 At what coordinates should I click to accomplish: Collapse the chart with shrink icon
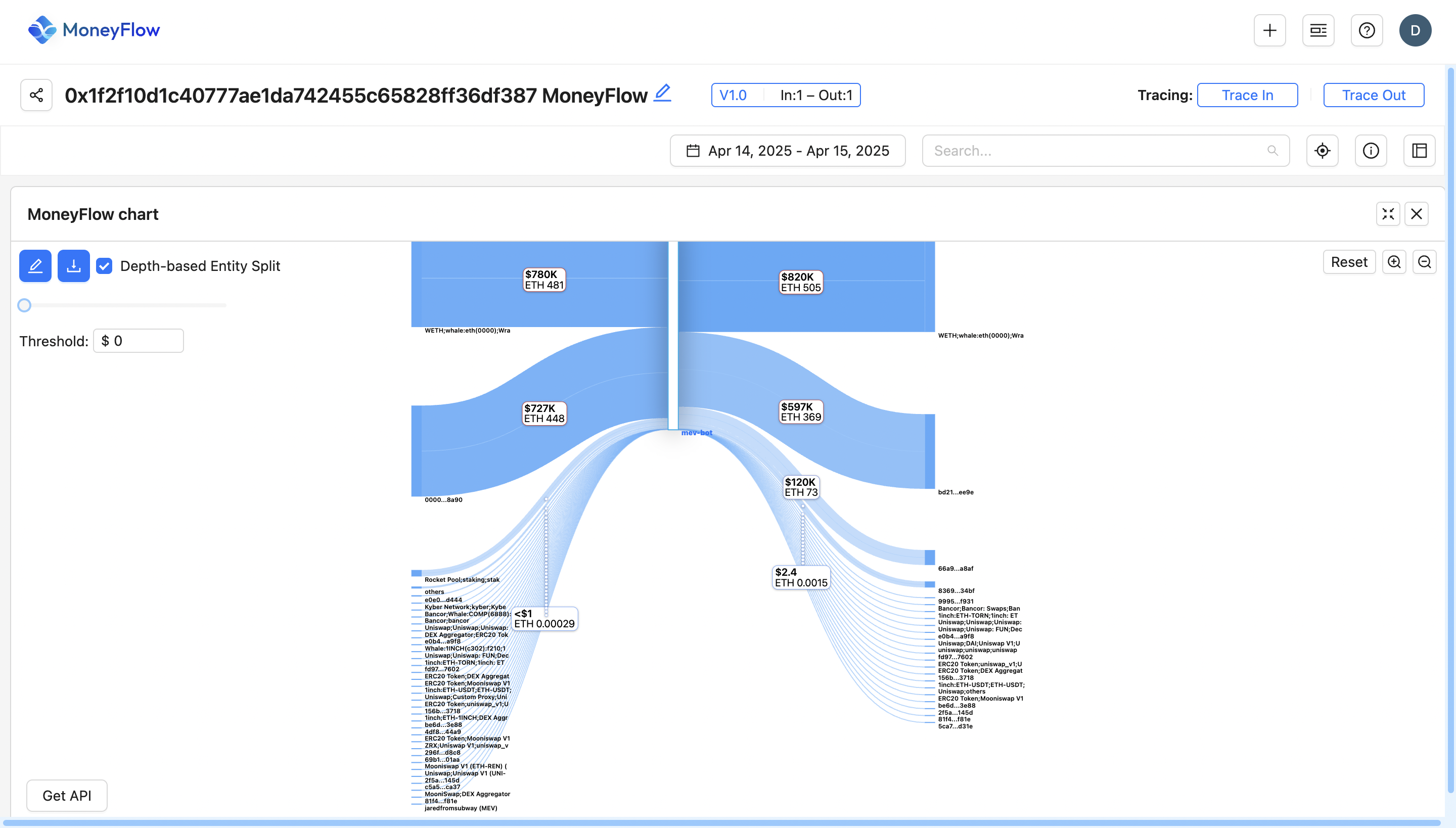[x=1388, y=214]
